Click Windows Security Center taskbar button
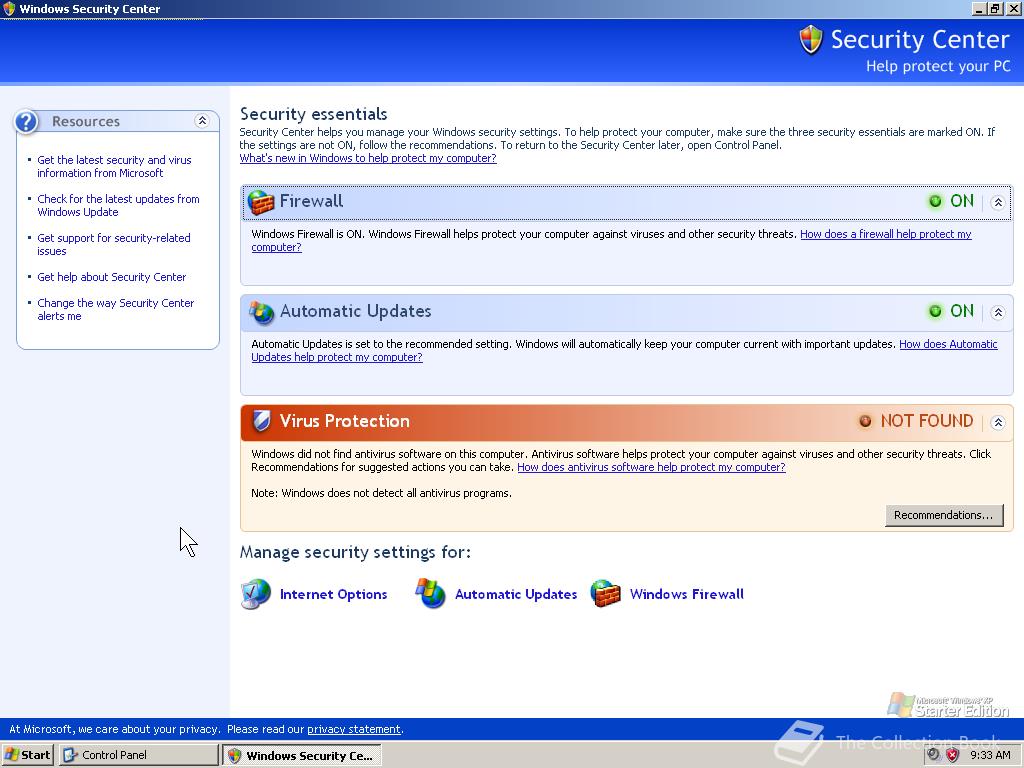This screenshot has height=768, width=1024. click(302, 756)
